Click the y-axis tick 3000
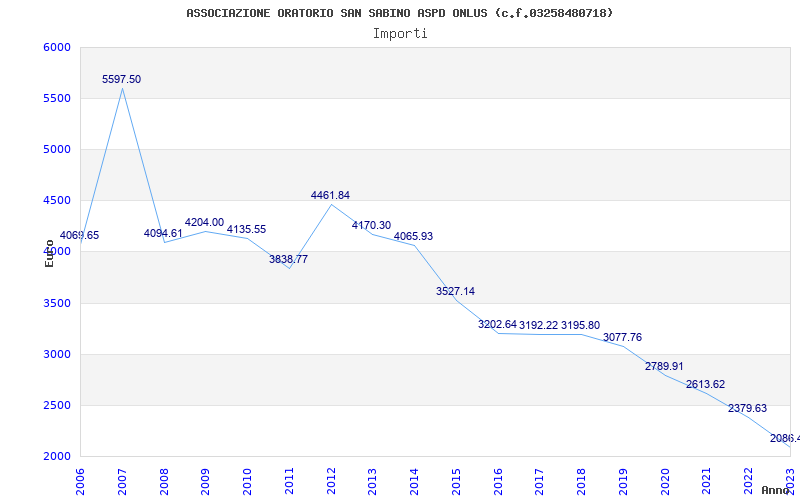Viewport: 800px width, 500px height. coord(56,355)
